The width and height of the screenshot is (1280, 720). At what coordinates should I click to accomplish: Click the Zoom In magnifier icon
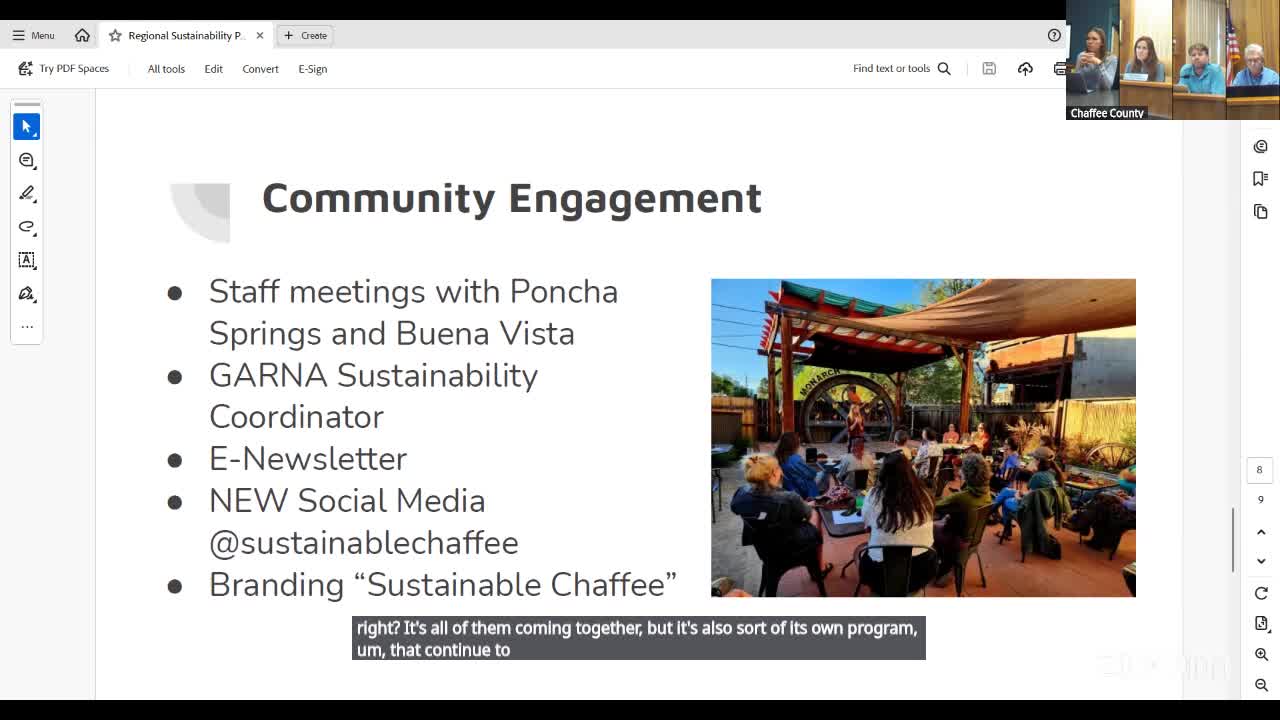tap(1261, 655)
